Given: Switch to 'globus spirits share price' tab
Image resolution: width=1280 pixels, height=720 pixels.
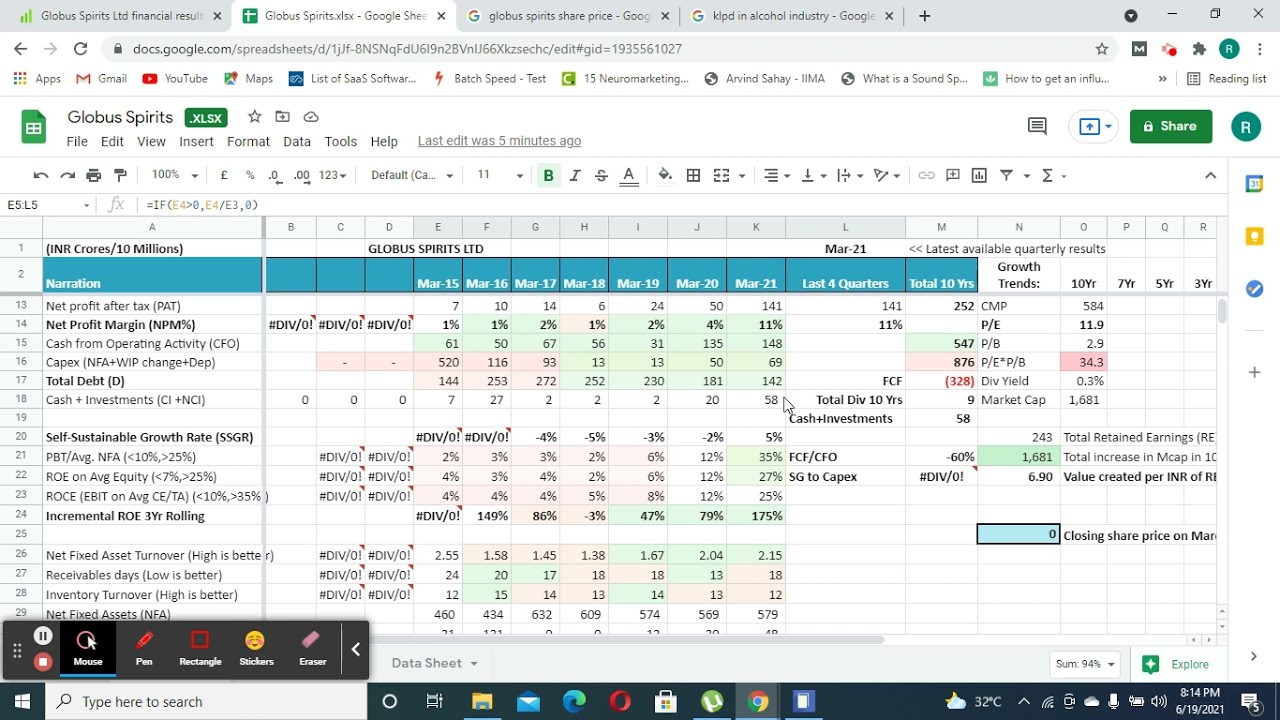Looking at the screenshot, I should tap(568, 16).
